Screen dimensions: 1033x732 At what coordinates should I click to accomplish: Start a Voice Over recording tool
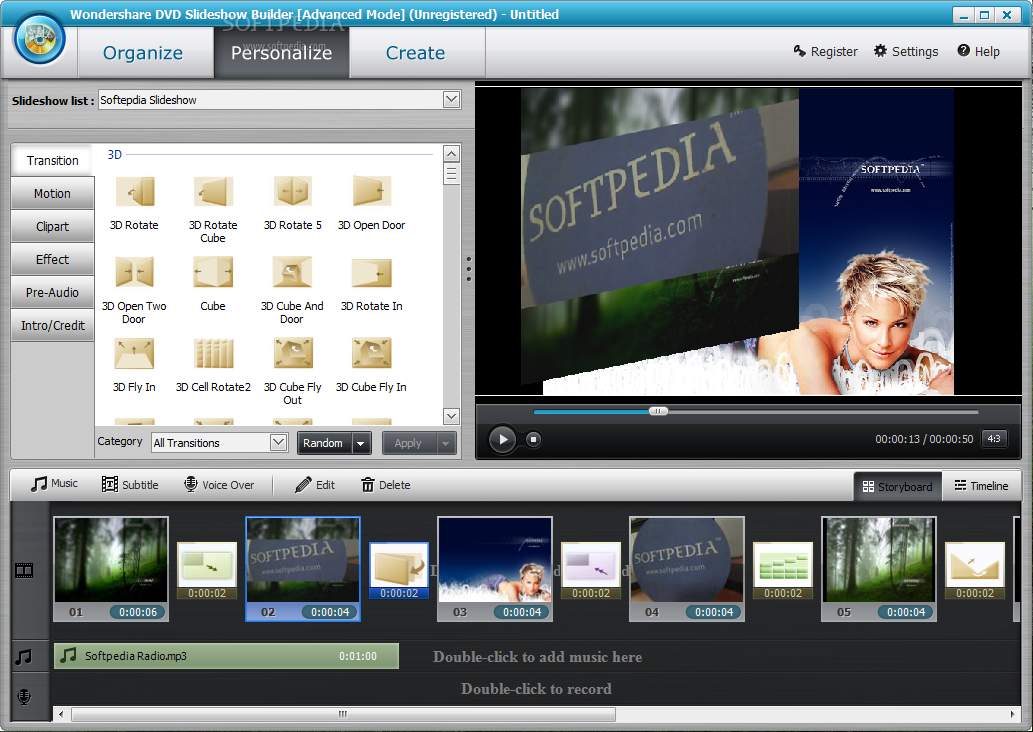click(x=219, y=485)
